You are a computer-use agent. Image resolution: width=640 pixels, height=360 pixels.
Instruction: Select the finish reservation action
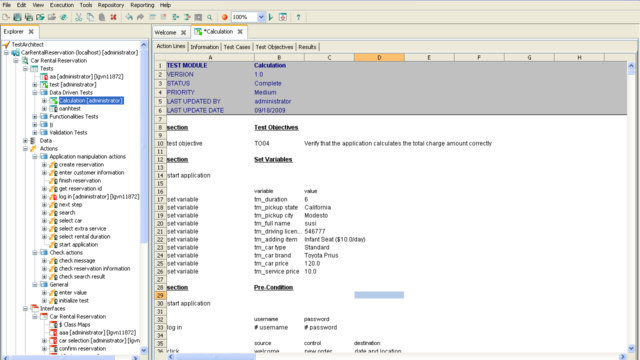tap(80, 180)
